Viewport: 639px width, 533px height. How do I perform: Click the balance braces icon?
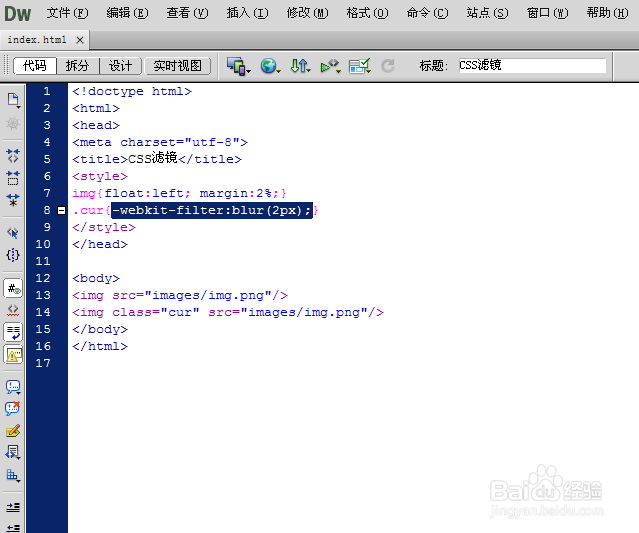(x=13, y=255)
